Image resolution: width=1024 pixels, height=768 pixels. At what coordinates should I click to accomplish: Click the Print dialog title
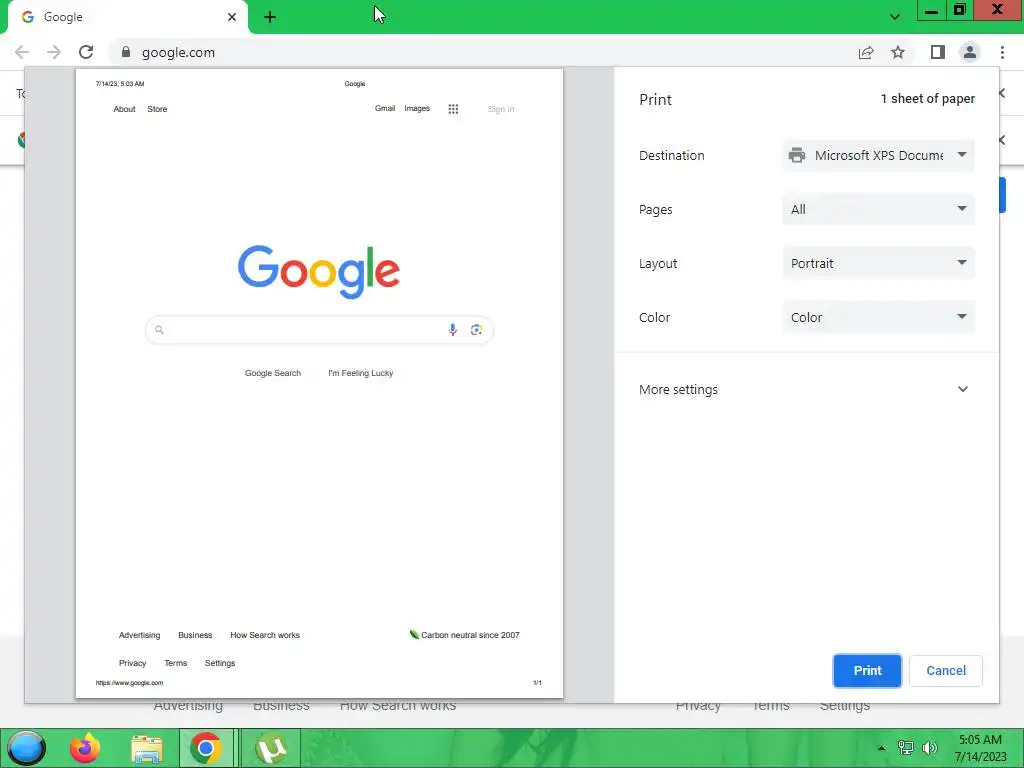(x=655, y=99)
